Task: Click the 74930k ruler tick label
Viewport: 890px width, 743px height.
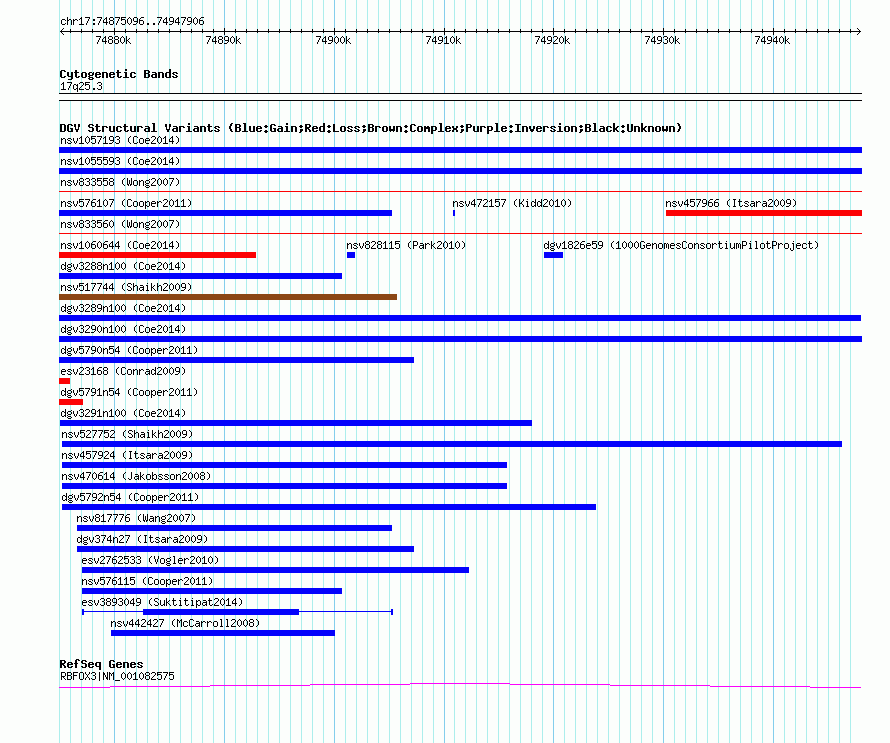Action: point(662,40)
